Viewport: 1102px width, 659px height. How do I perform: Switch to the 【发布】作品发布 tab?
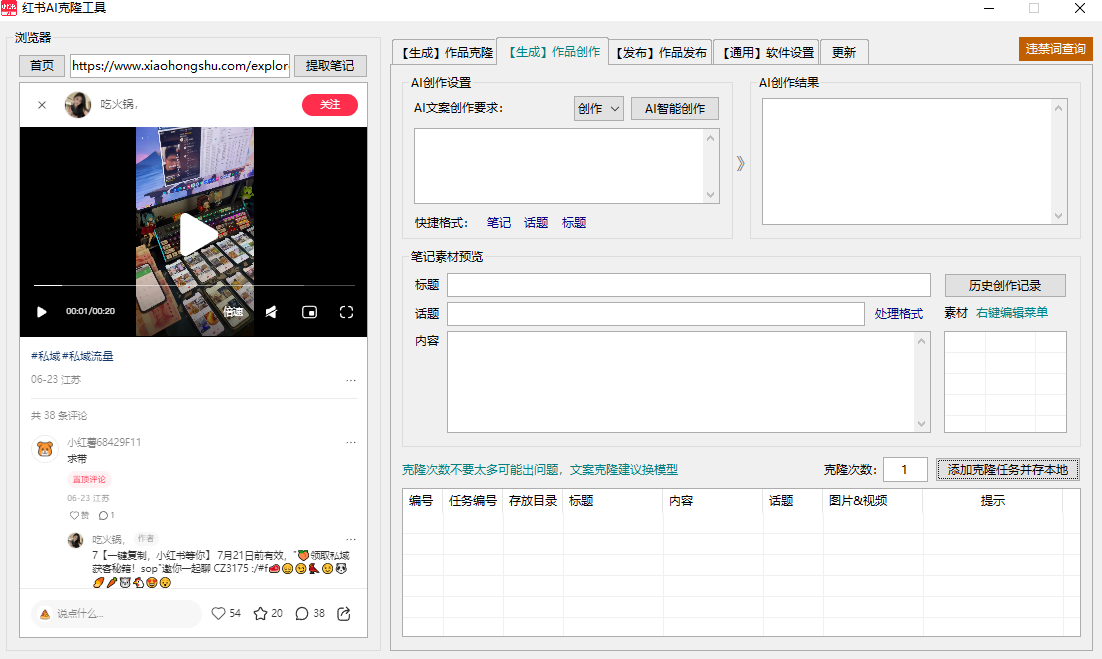point(661,53)
